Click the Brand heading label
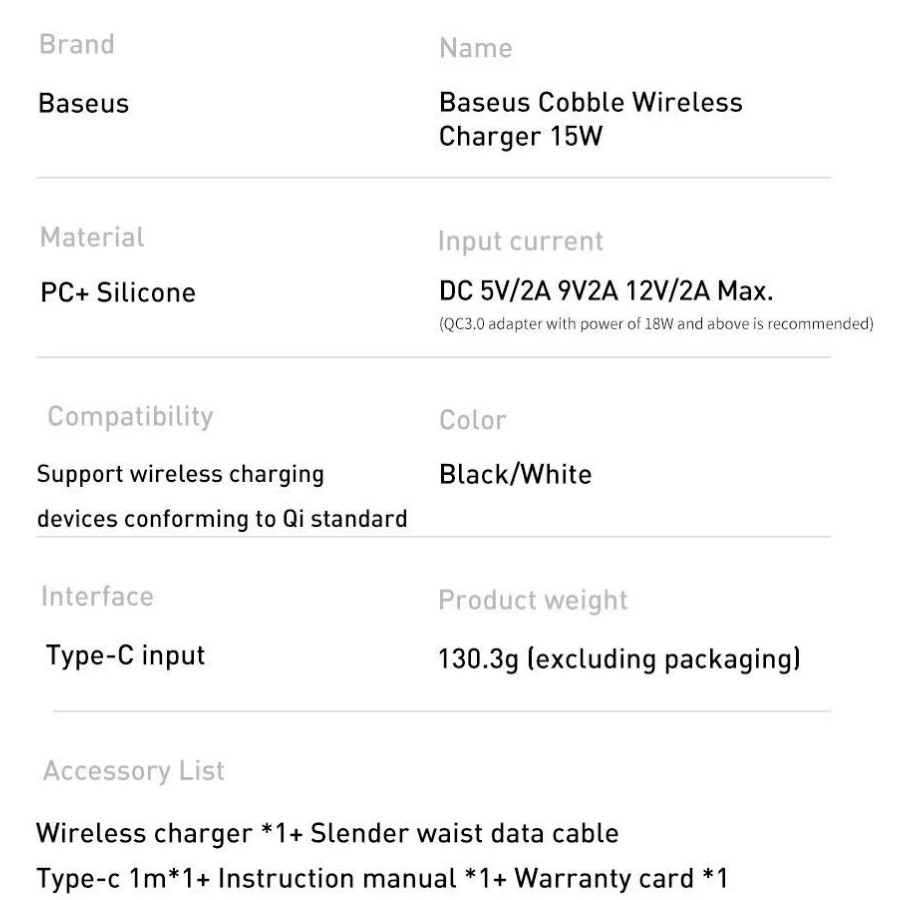This screenshot has width=900, height=900. [76, 45]
